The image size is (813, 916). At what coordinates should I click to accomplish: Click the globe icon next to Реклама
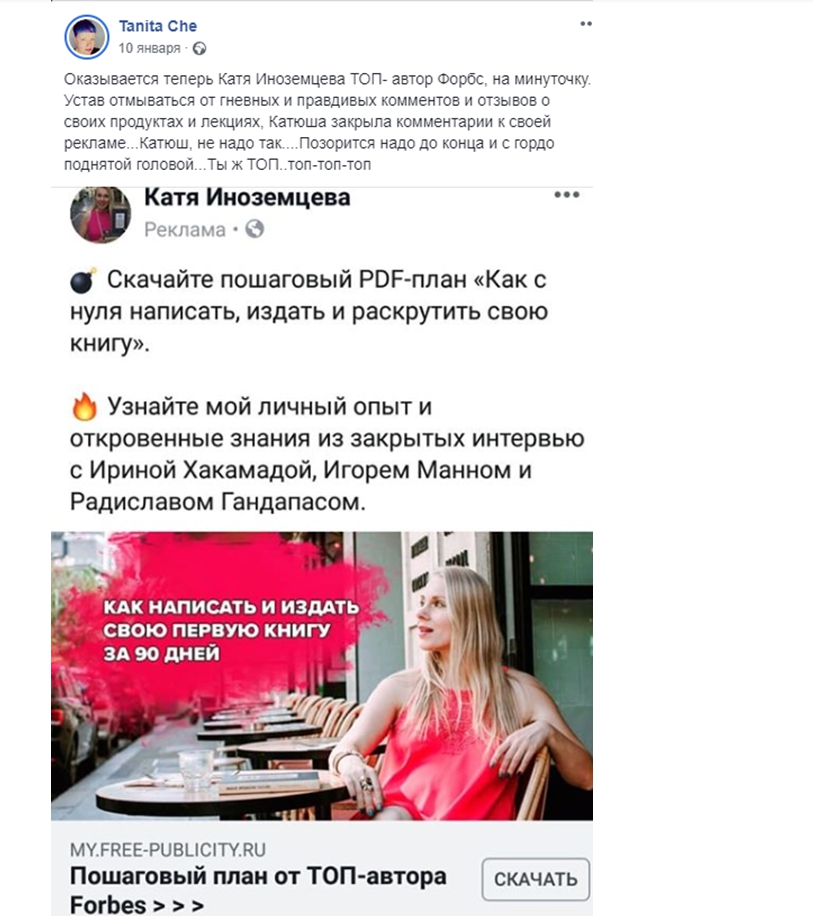click(254, 229)
